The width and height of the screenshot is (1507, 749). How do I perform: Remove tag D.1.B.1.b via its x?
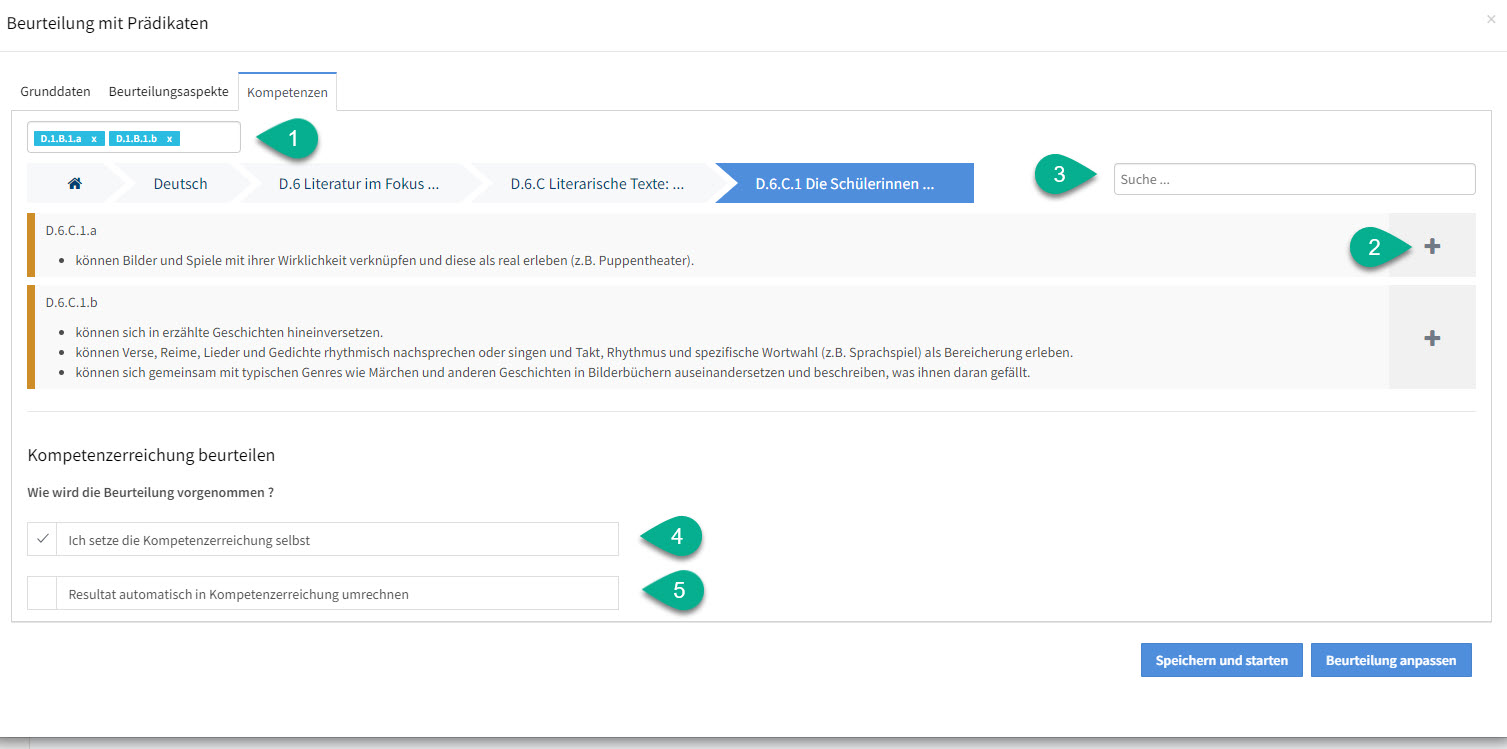pyautogui.click(x=169, y=138)
